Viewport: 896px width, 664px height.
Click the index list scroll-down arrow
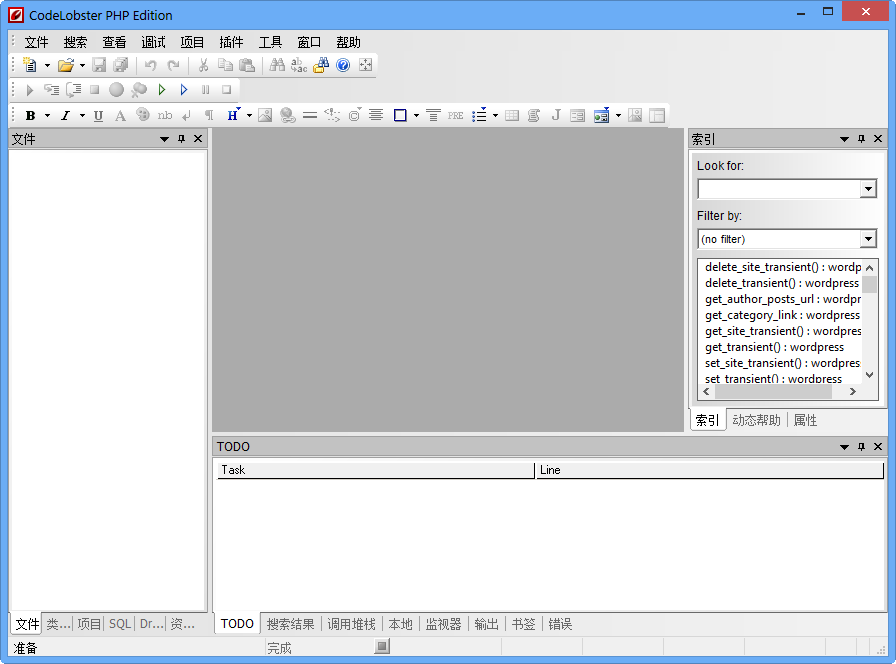tap(870, 375)
